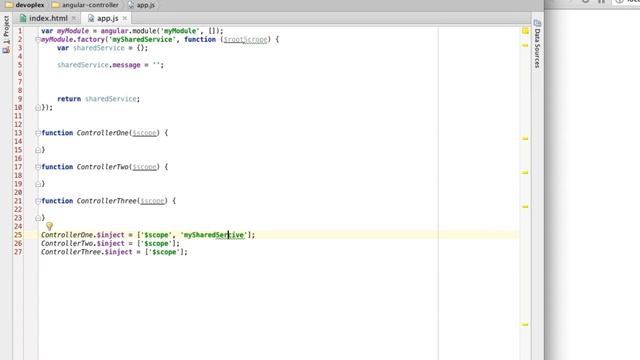The image size is (640, 360).
Task: Click ControllerTwo.$inject on line 26
Action: (x=82, y=244)
